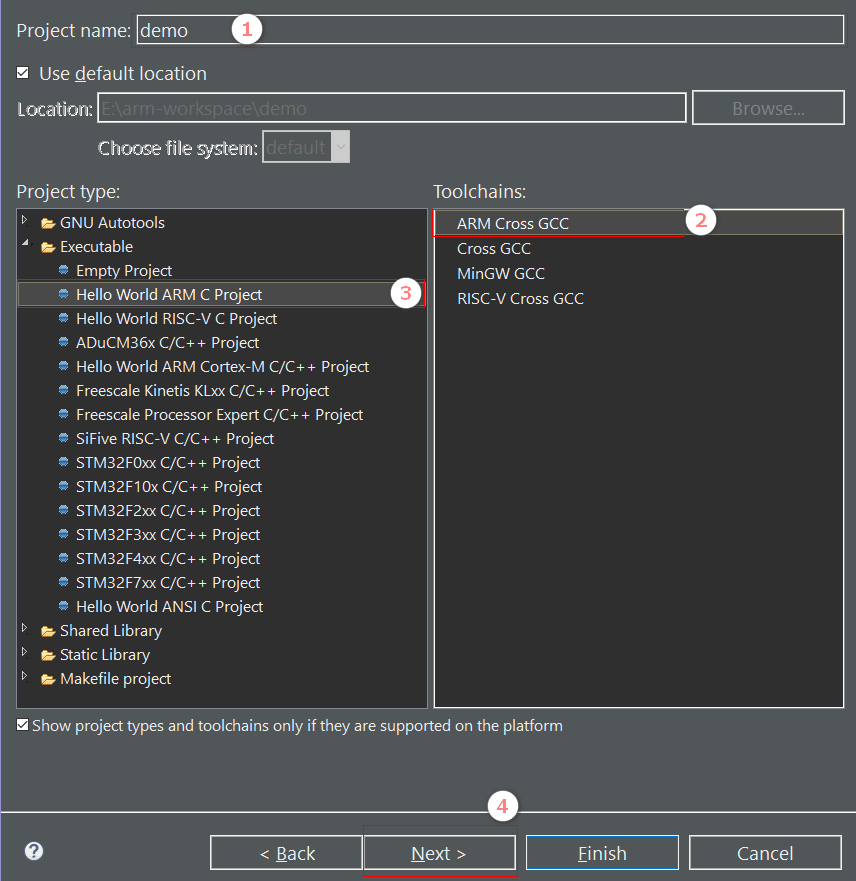856x881 pixels.
Task: Select Freescale Processor Expert C/C++ Project label
Action: click(220, 415)
